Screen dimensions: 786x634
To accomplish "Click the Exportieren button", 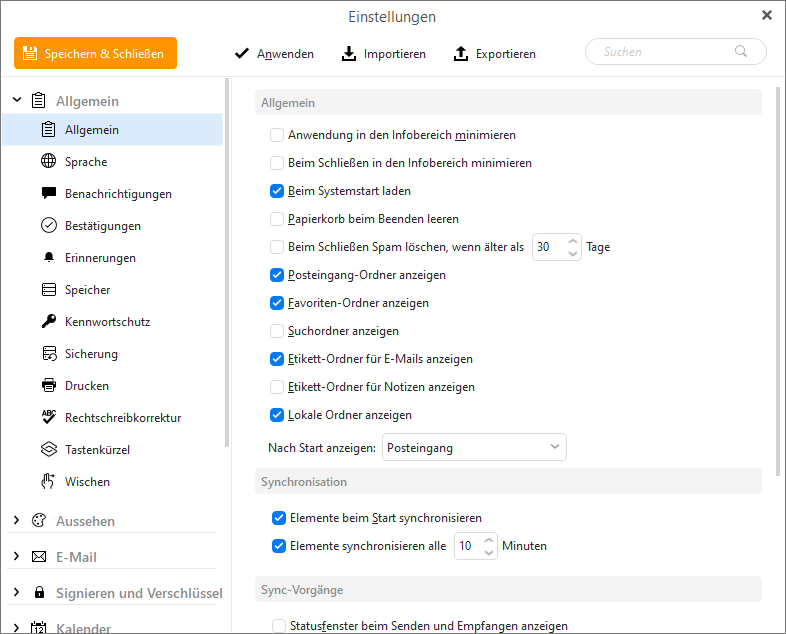I will point(495,54).
